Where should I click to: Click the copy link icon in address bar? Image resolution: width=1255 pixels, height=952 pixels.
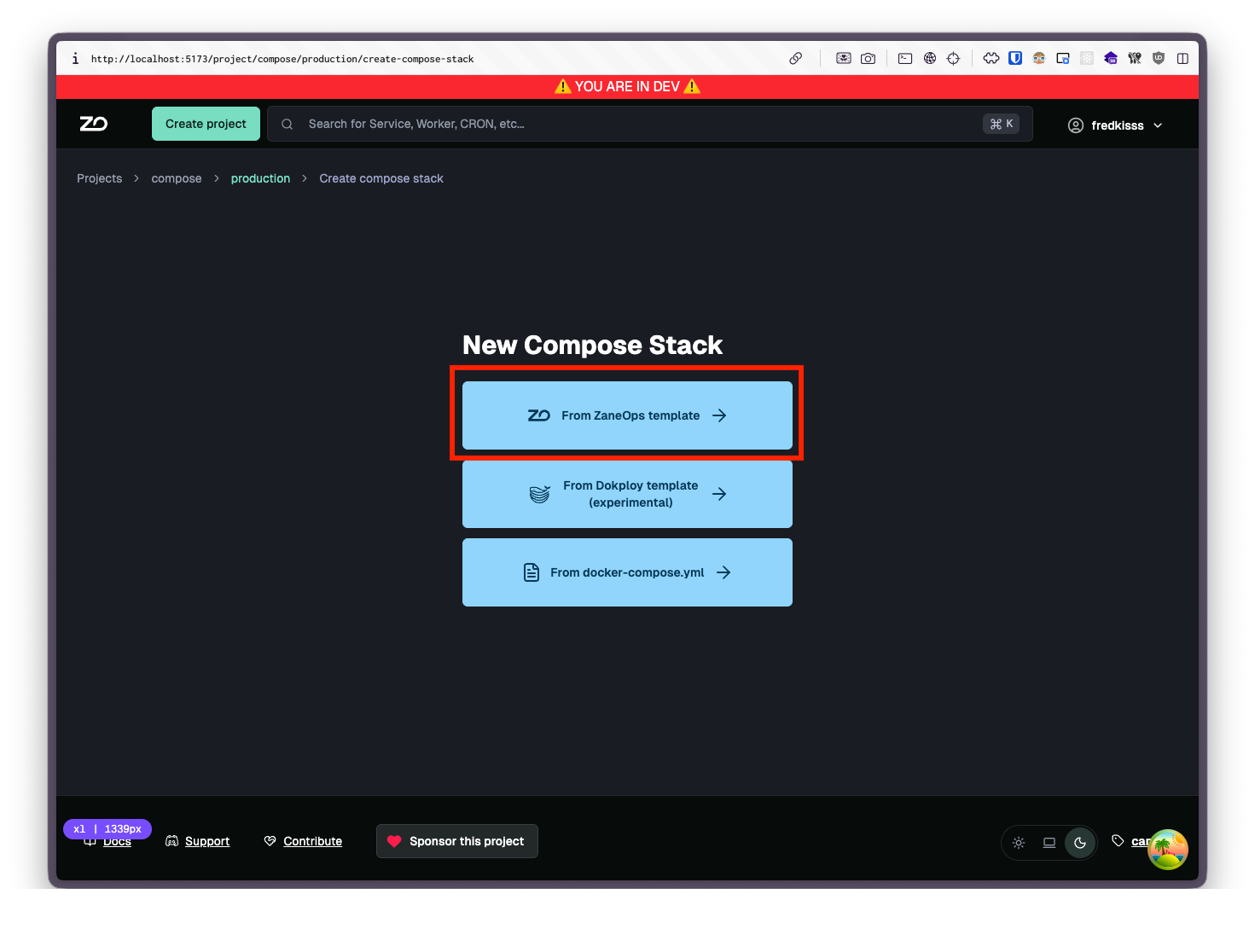pyautogui.click(x=795, y=59)
